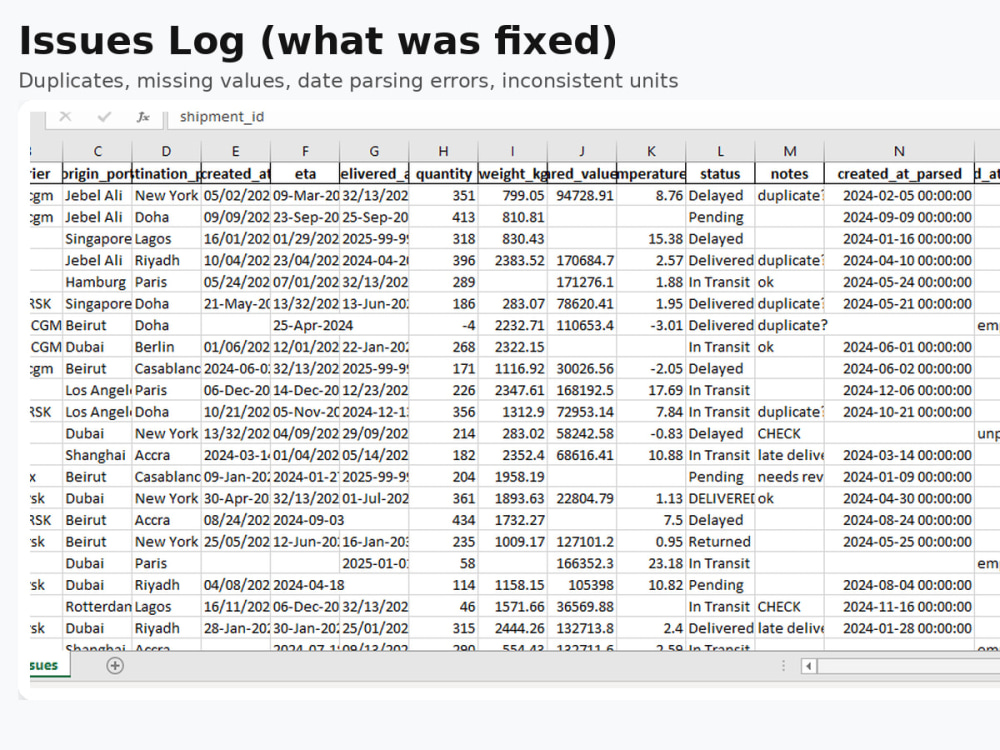Click the 'quantity' header cell
1000x750 pixels.
[x=443, y=173]
